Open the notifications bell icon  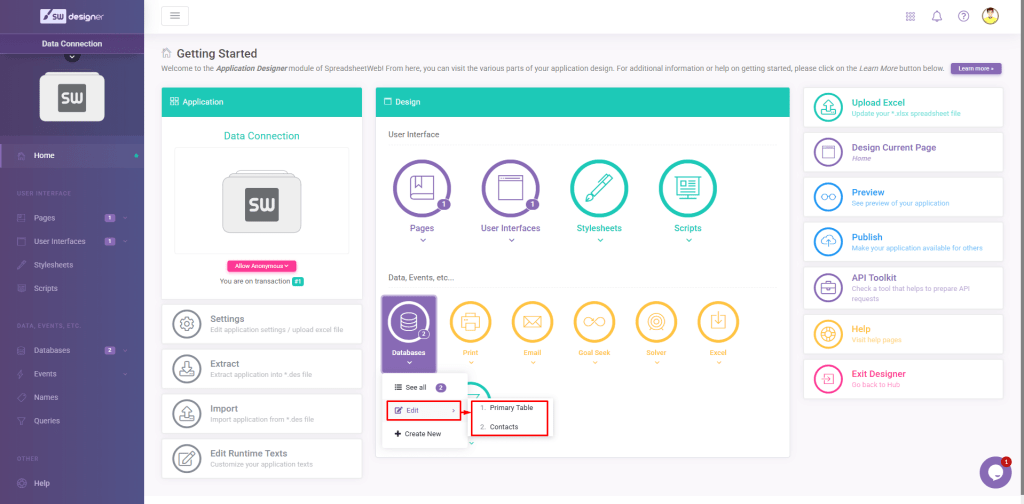pos(937,16)
